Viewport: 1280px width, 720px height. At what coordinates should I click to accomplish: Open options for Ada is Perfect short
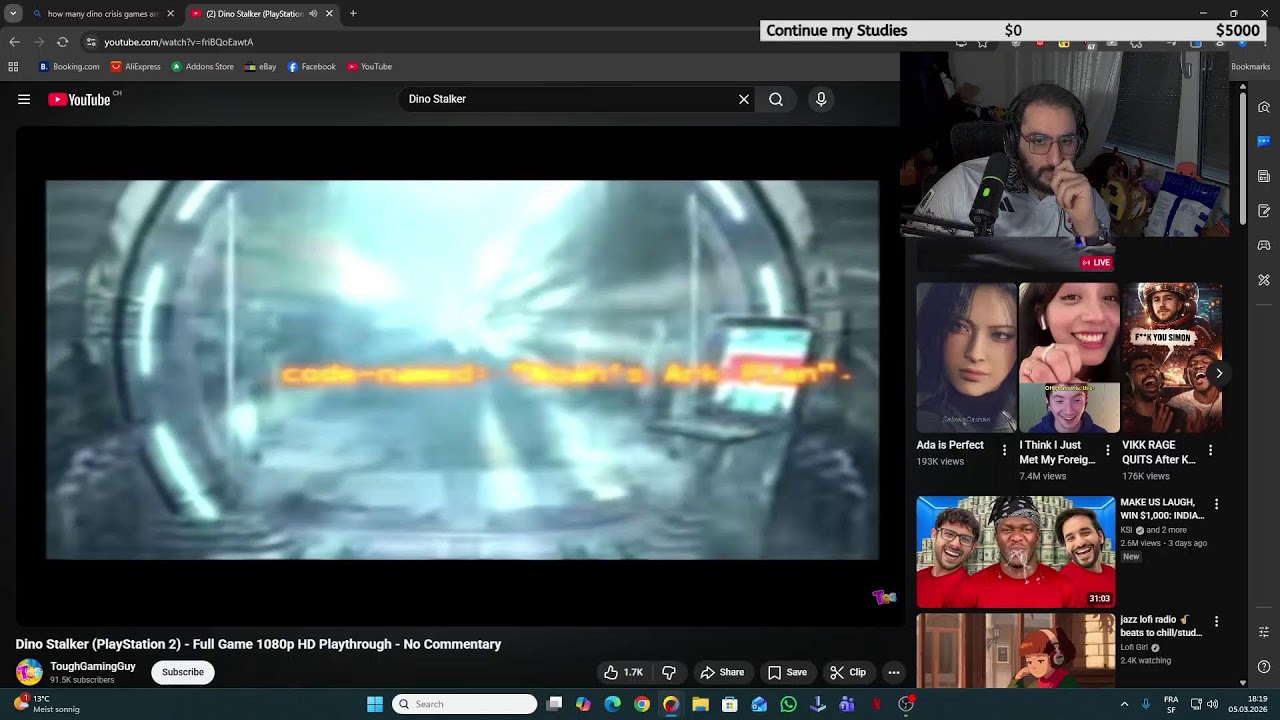(x=1004, y=450)
